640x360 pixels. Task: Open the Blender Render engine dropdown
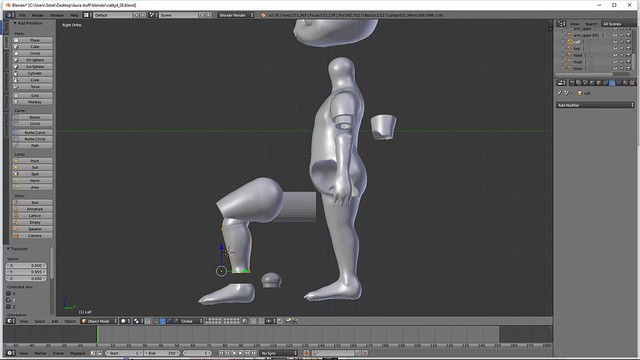tap(236, 15)
